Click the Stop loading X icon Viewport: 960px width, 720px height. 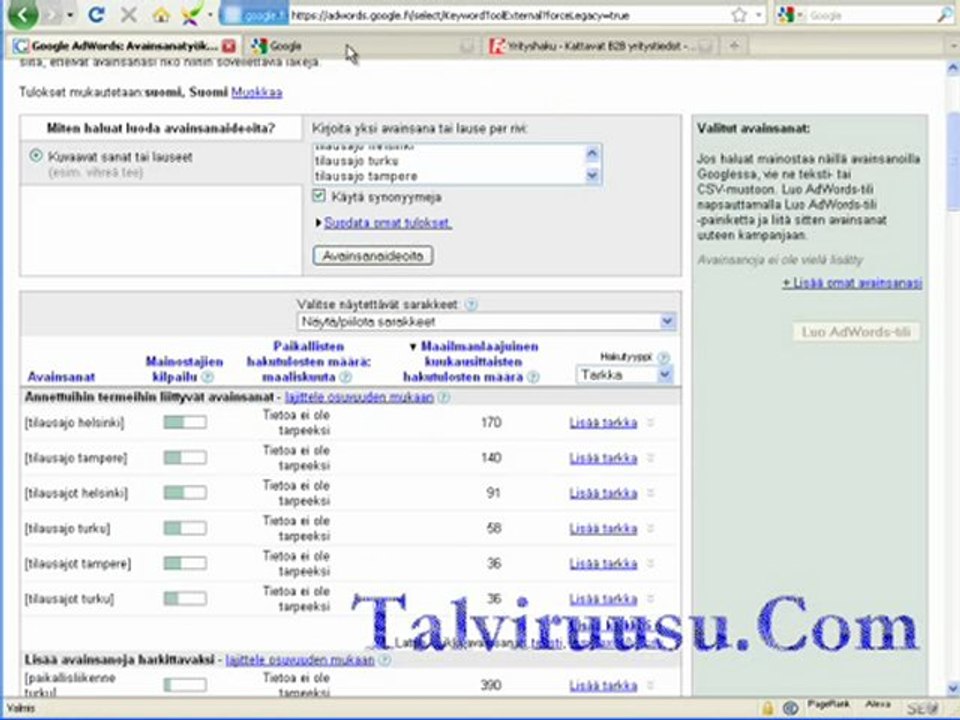[x=129, y=14]
